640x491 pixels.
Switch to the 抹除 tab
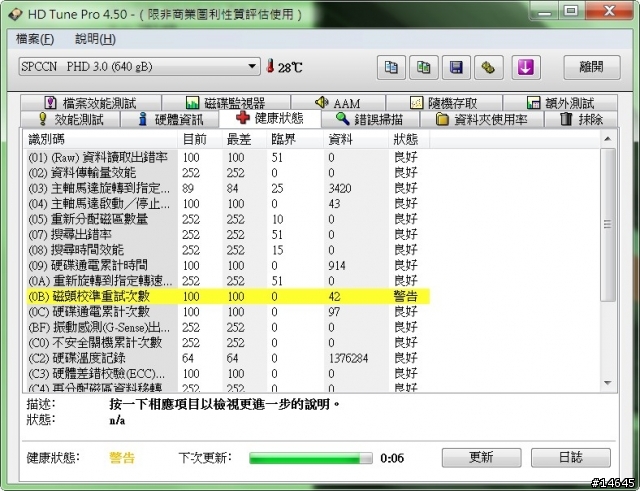[x=581, y=119]
